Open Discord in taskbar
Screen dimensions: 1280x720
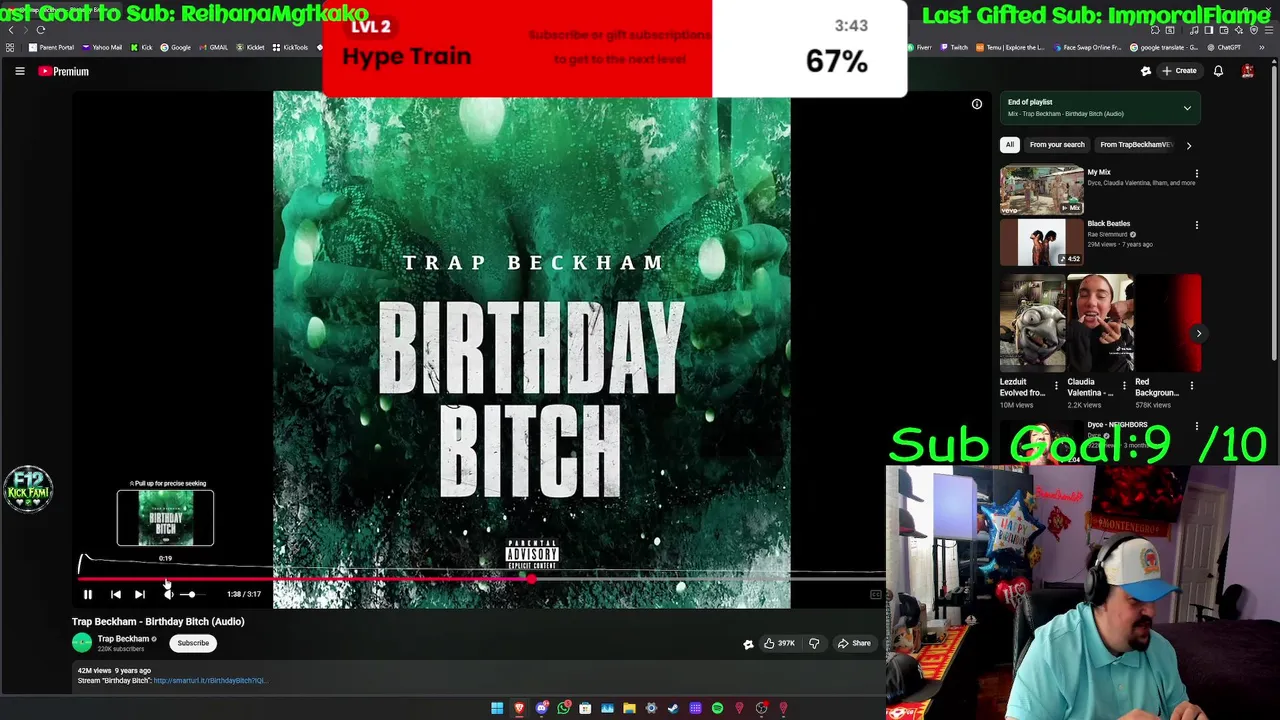pos(542,709)
